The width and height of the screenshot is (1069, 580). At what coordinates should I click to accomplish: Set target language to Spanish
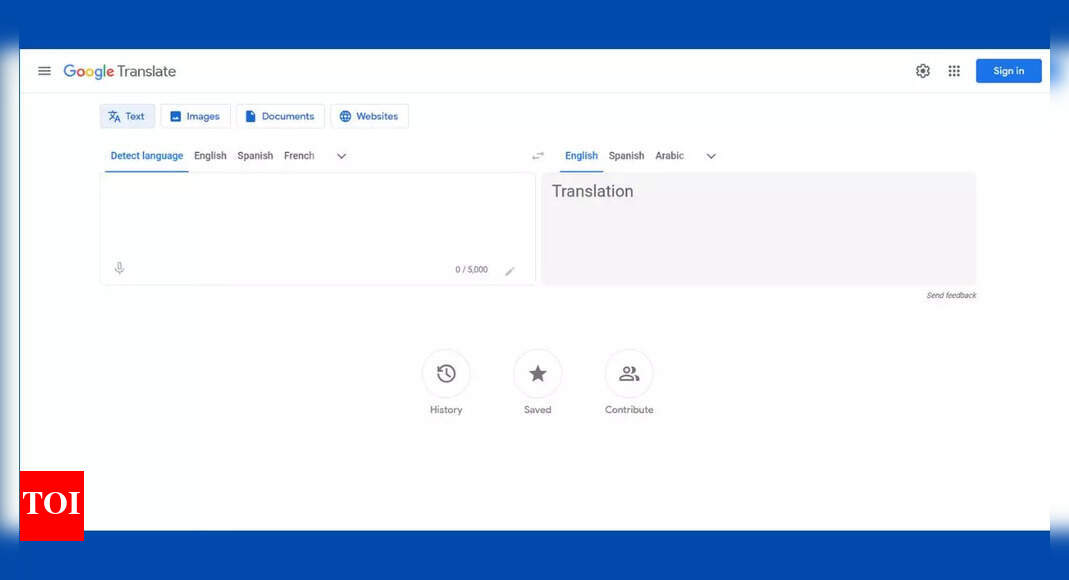(626, 156)
